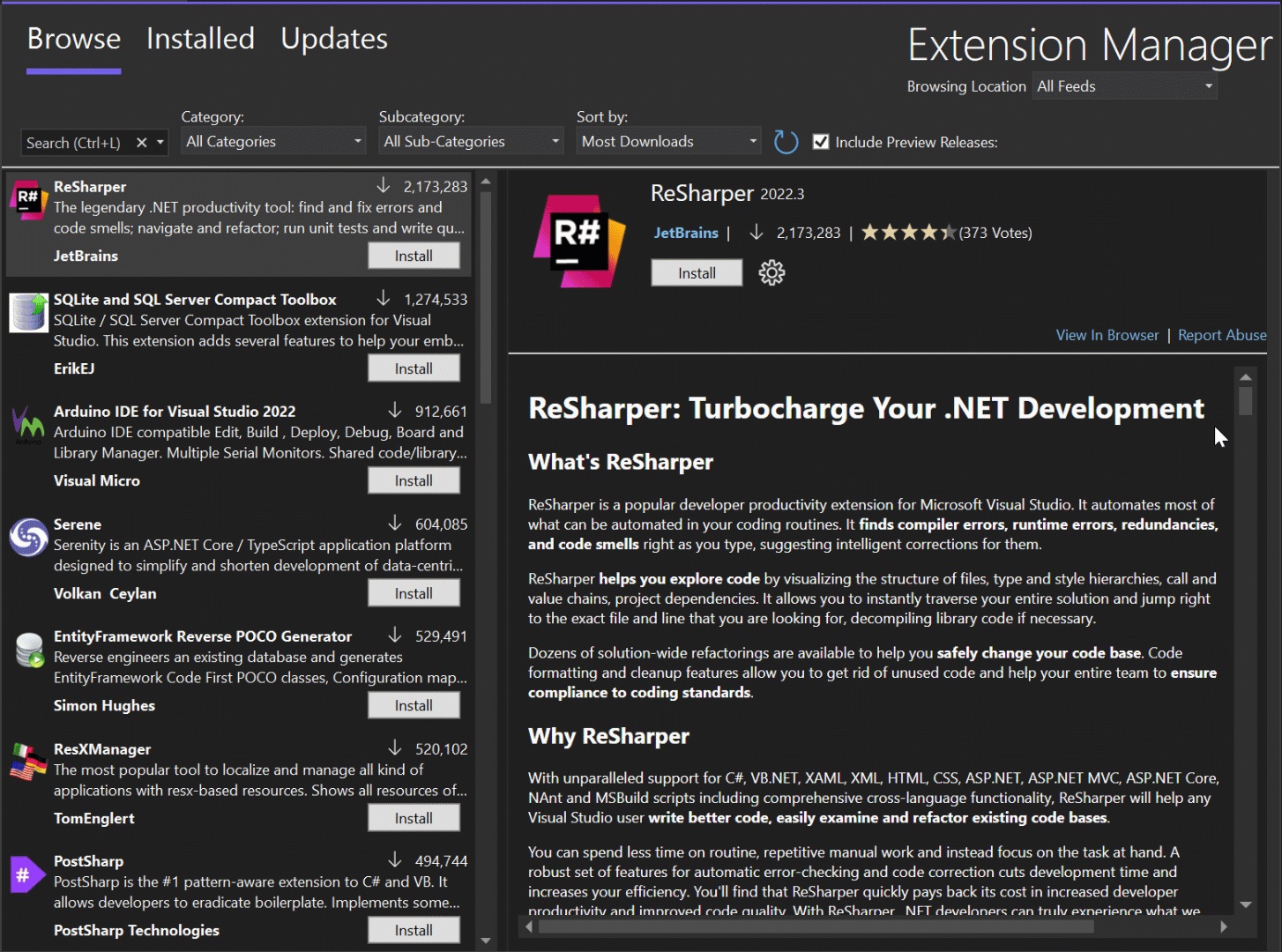Switch to the Browse tab
The height and width of the screenshot is (952, 1282).
tap(74, 39)
